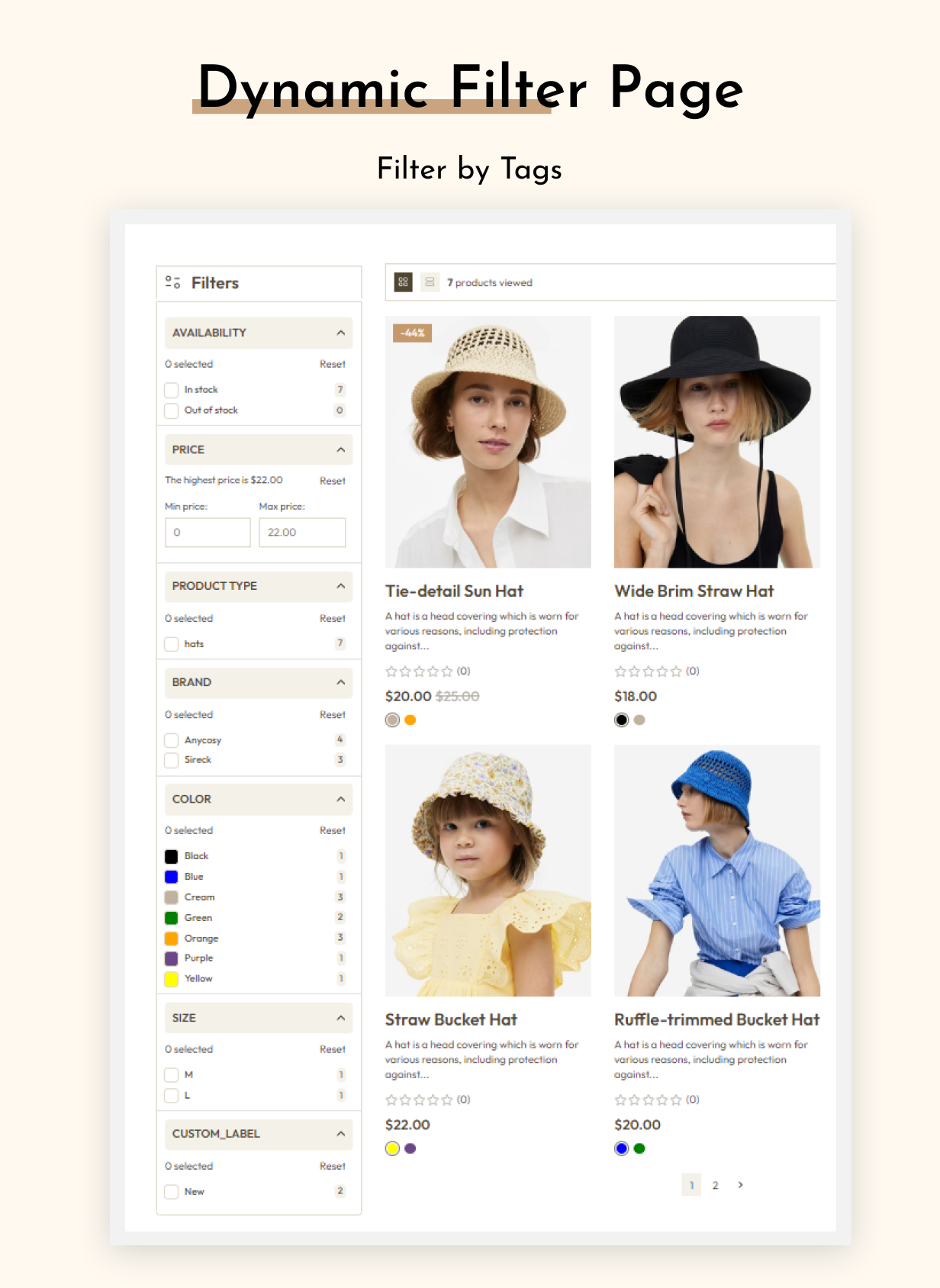Reset the Price filter
Image resolution: width=940 pixels, height=1288 pixels.
(x=333, y=481)
